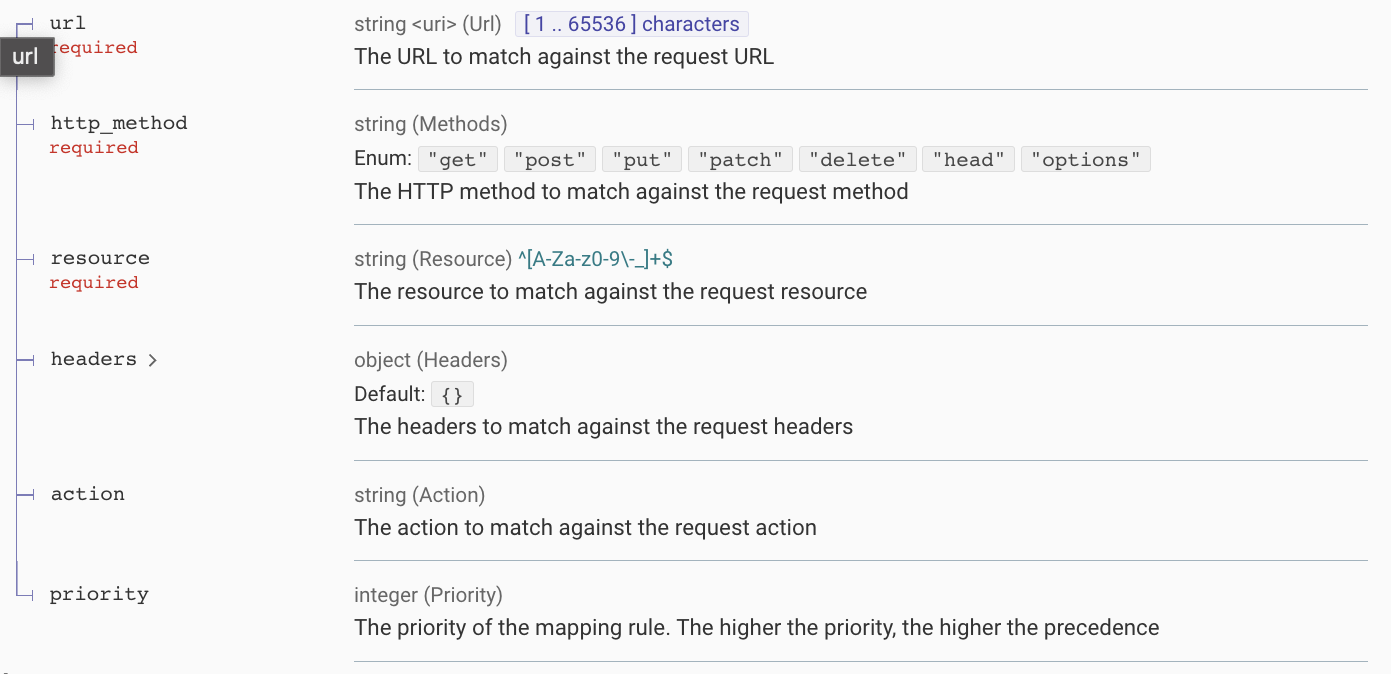Click the headers default "{}" chip
1394x674 pixels.
[x=452, y=393]
